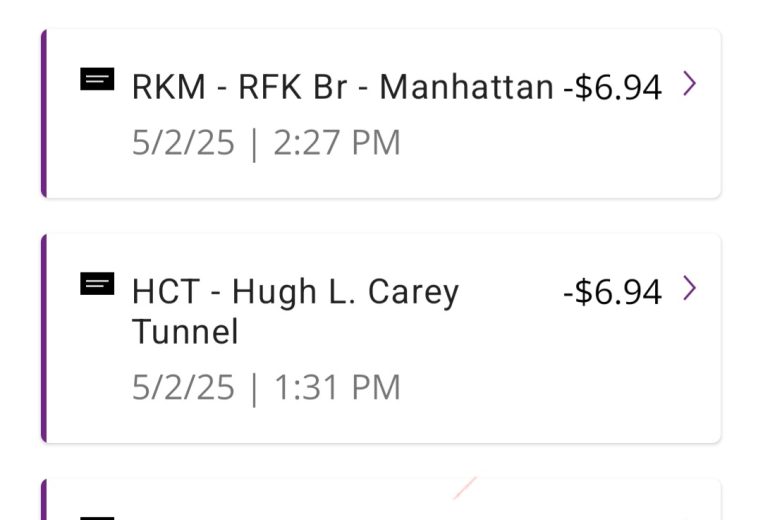This screenshot has height=520, width=758.
Task: Open RKM transaction details via chevron arrow
Action: [x=690, y=83]
